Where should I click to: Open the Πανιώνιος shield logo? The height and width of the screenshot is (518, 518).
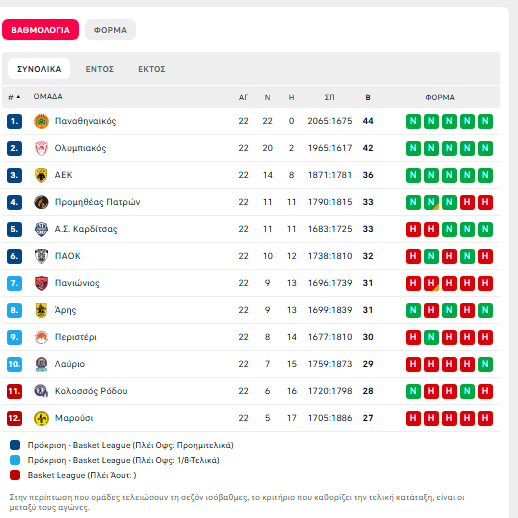tap(41, 283)
